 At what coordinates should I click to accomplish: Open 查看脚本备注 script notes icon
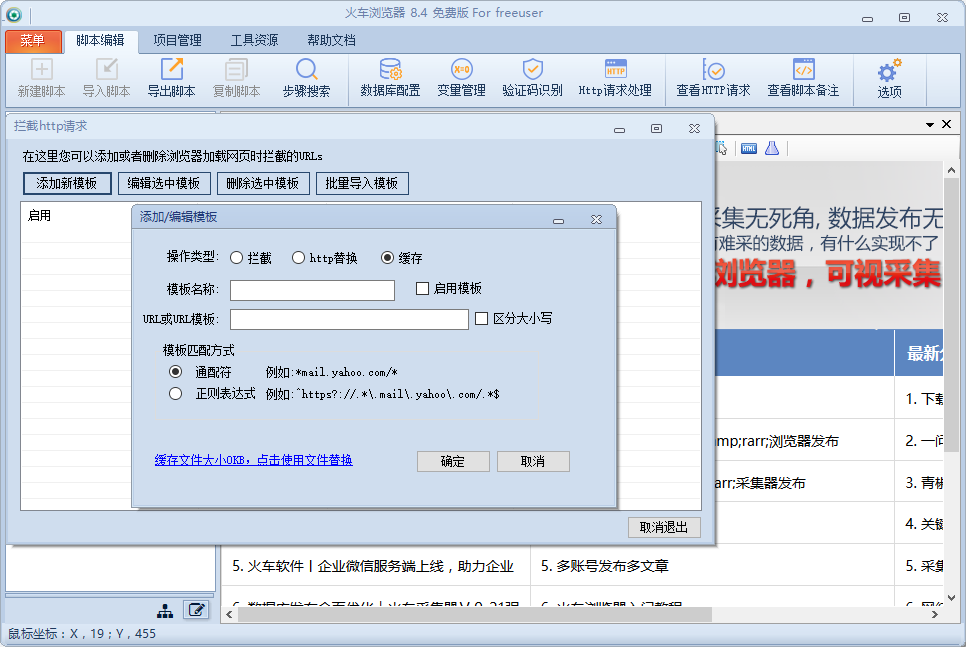(x=803, y=78)
